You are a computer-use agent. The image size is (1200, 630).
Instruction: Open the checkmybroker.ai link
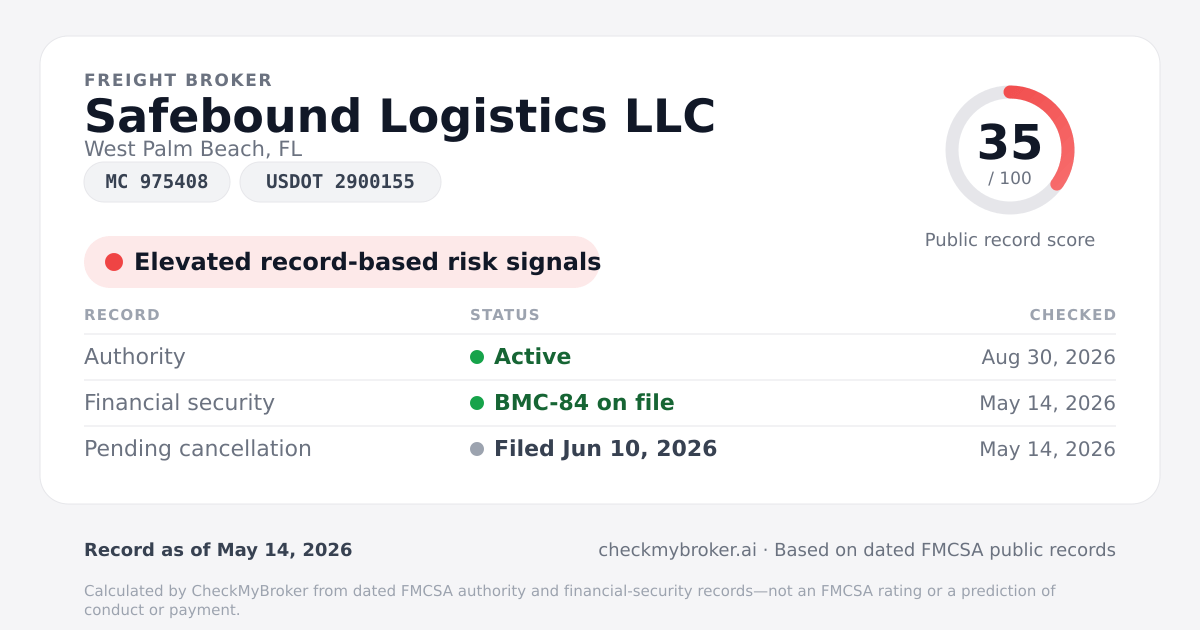[677, 550]
